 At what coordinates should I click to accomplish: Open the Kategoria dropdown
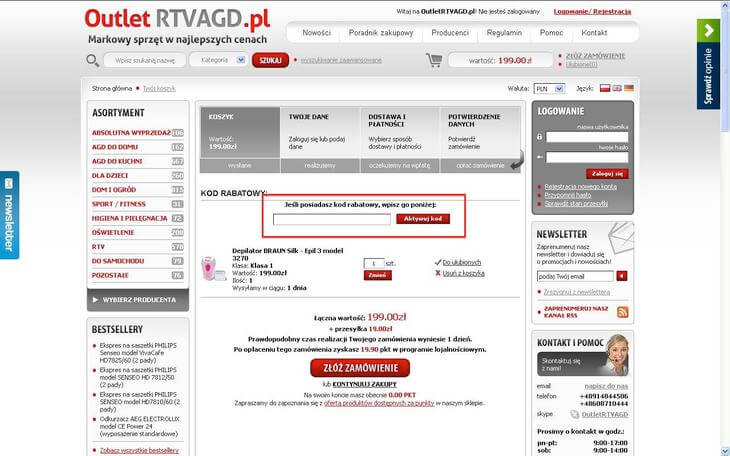[x=219, y=60]
